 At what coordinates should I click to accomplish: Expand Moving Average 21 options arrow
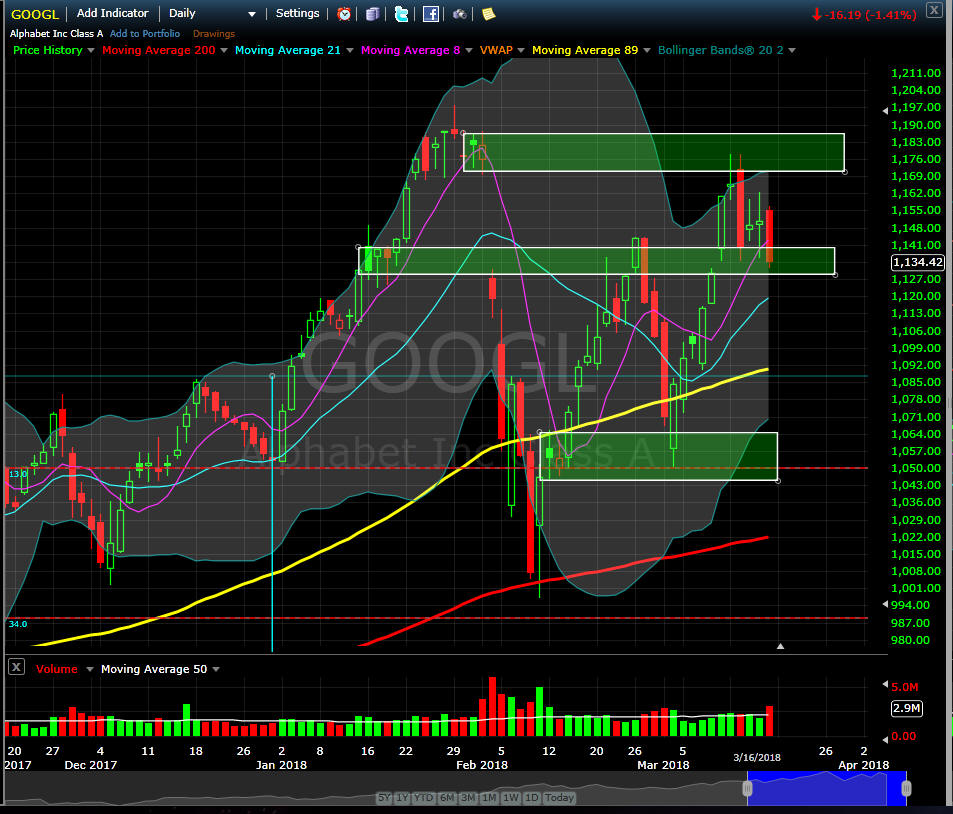click(x=349, y=50)
